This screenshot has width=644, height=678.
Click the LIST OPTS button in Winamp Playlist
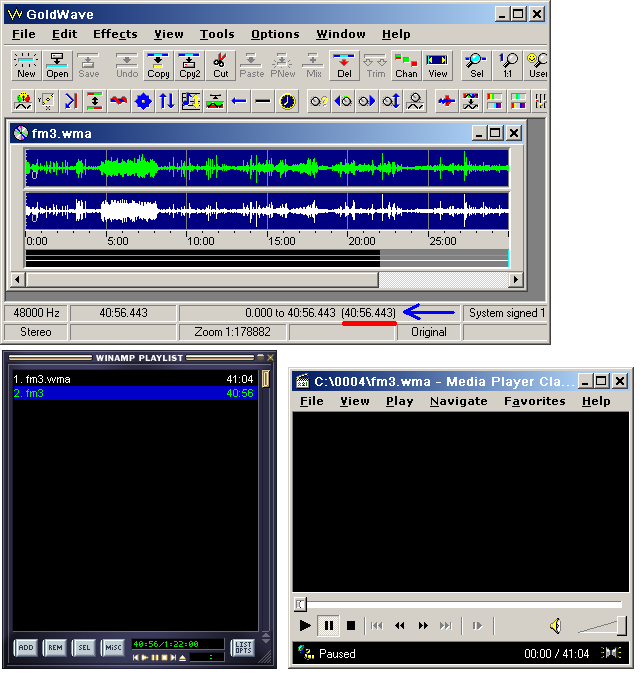tap(243, 647)
